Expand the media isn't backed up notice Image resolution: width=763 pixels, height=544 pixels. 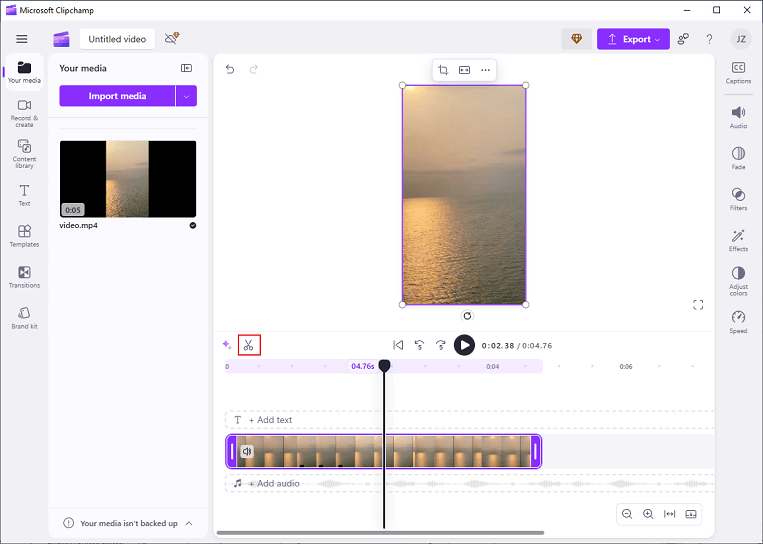pyautogui.click(x=189, y=524)
